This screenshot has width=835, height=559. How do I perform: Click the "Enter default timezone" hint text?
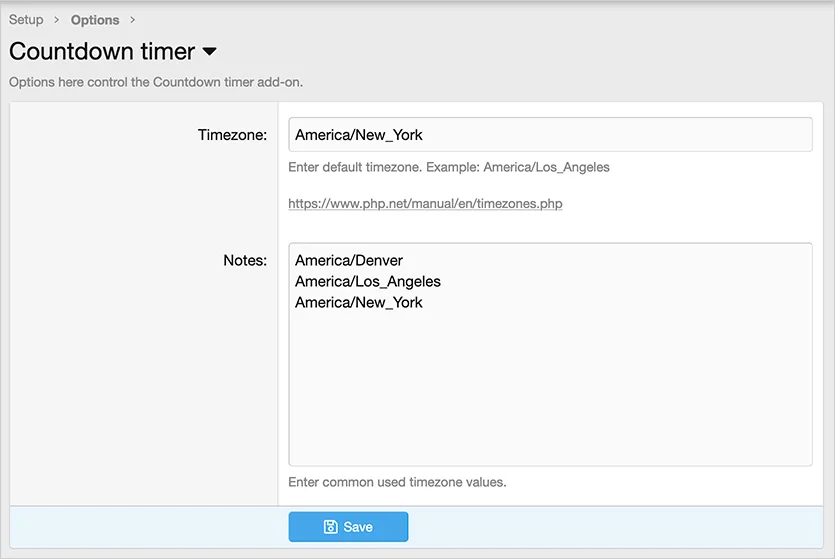tap(448, 167)
